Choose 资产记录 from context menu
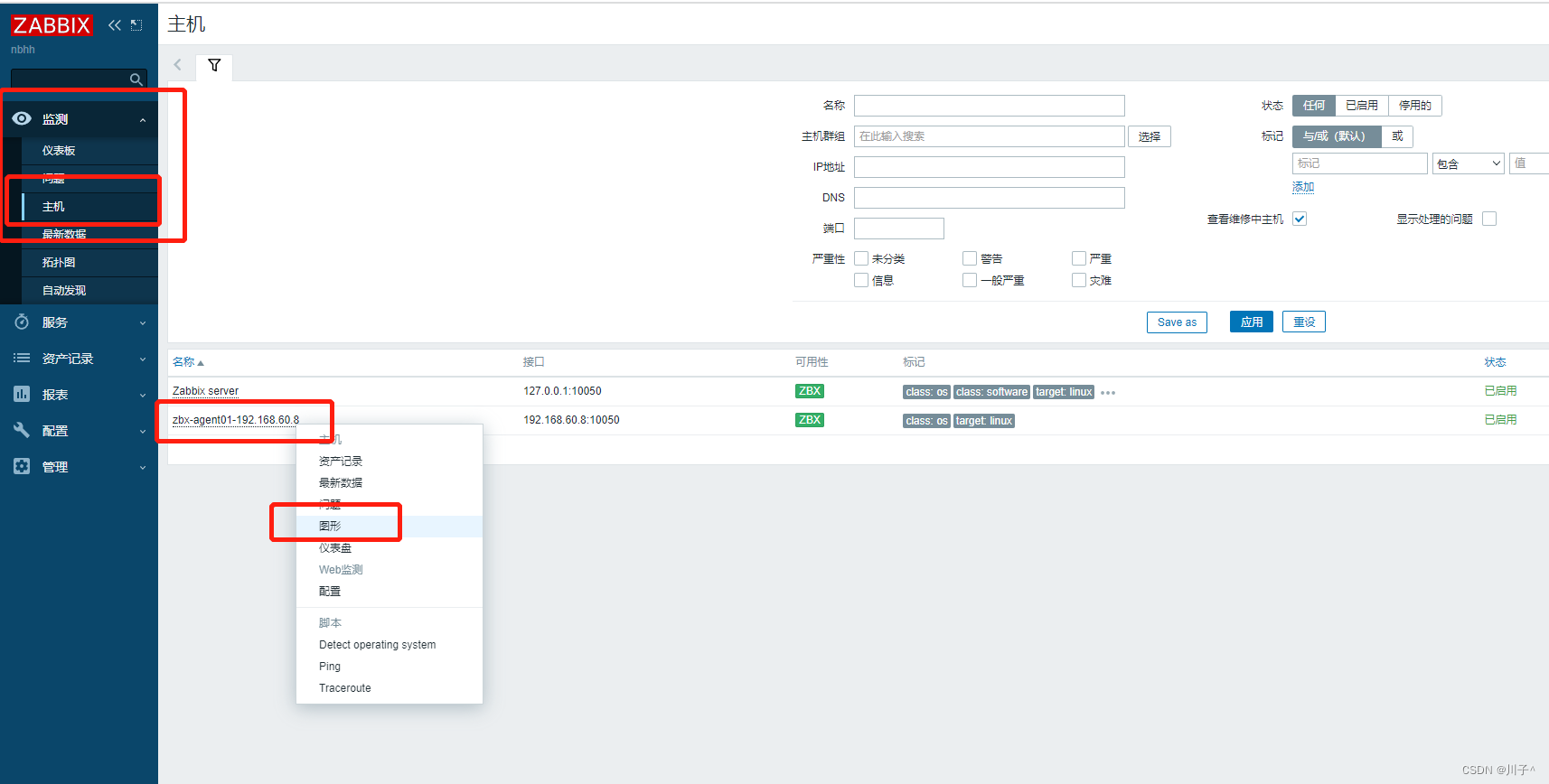Image resolution: width=1549 pixels, height=784 pixels. click(x=390, y=462)
